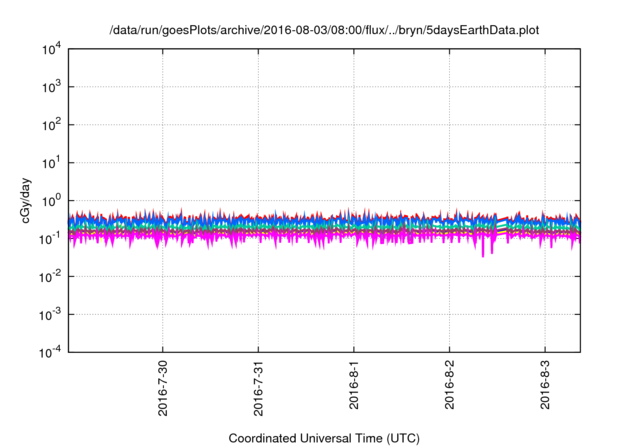Click the 10^-4 y-axis tick label

tap(50, 352)
